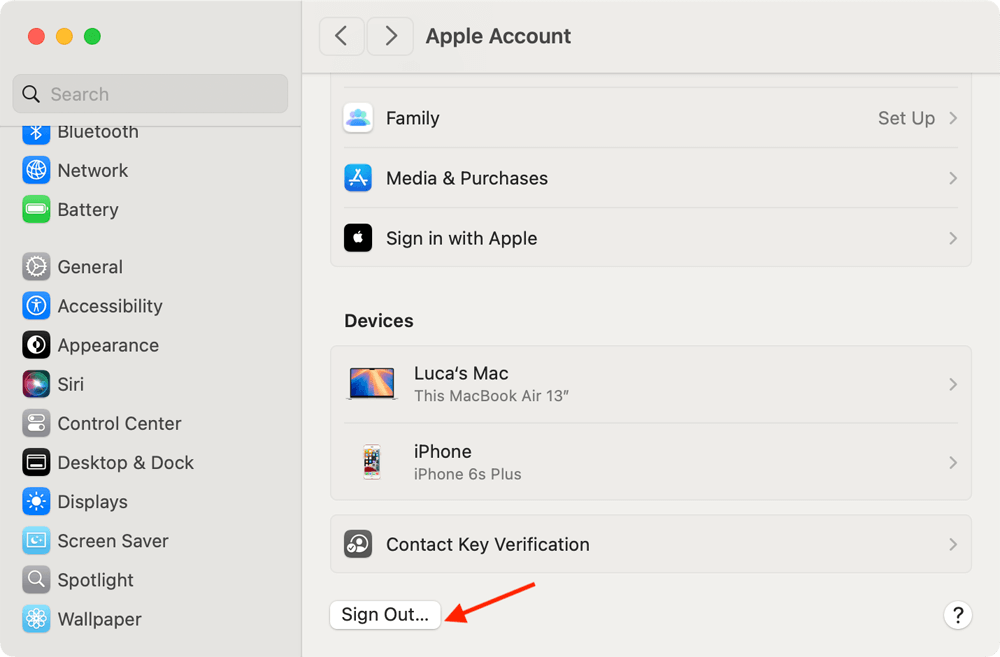Click the Bluetooth icon in sidebar

tap(36, 132)
